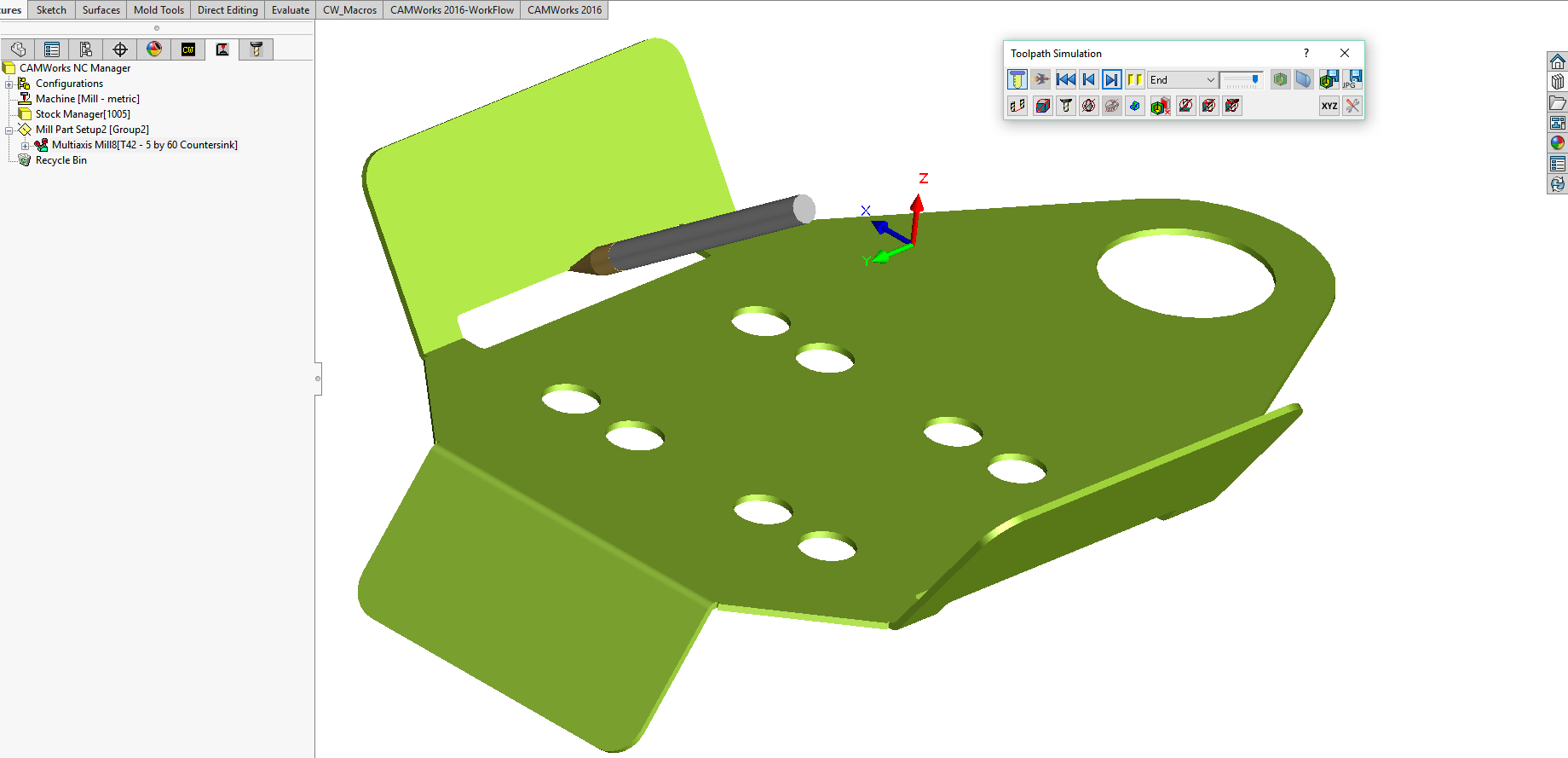Switch to the CAMWorks 2016 tab
1568x758 pixels.
[x=564, y=10]
